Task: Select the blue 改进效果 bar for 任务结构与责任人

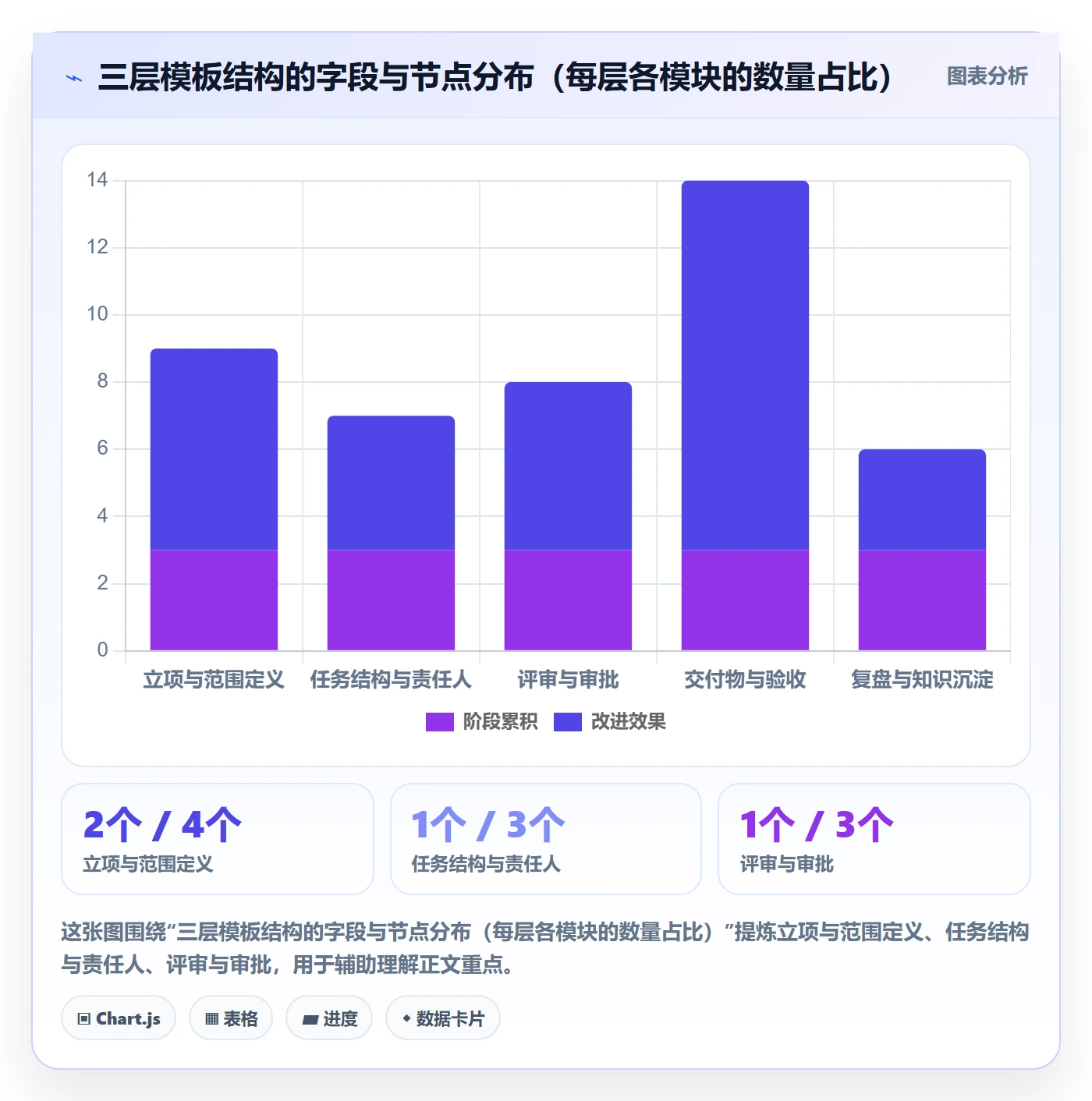Action: pos(391,483)
